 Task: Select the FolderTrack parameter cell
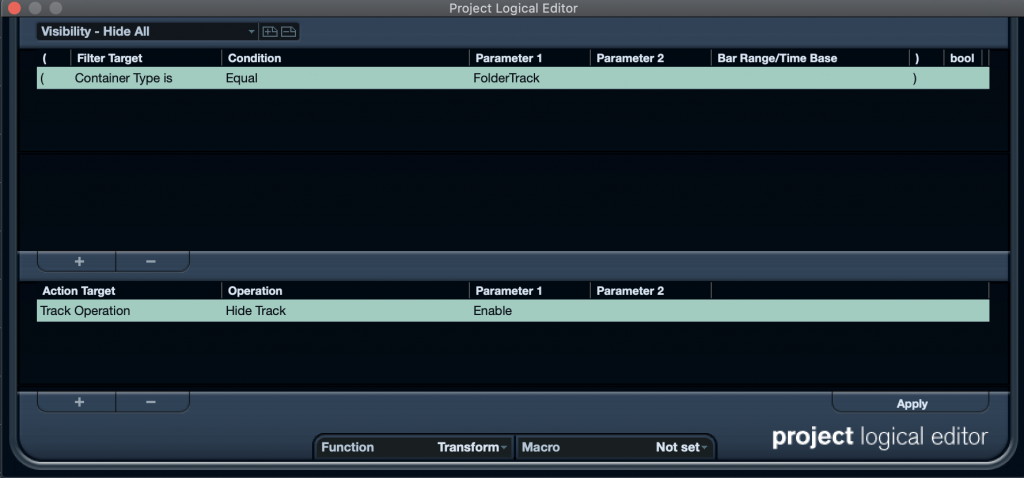tap(529, 78)
